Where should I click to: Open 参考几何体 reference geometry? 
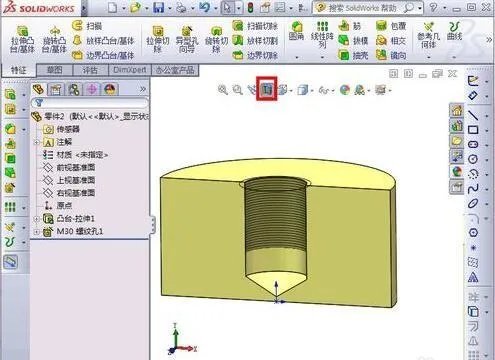pyautogui.click(x=429, y=35)
